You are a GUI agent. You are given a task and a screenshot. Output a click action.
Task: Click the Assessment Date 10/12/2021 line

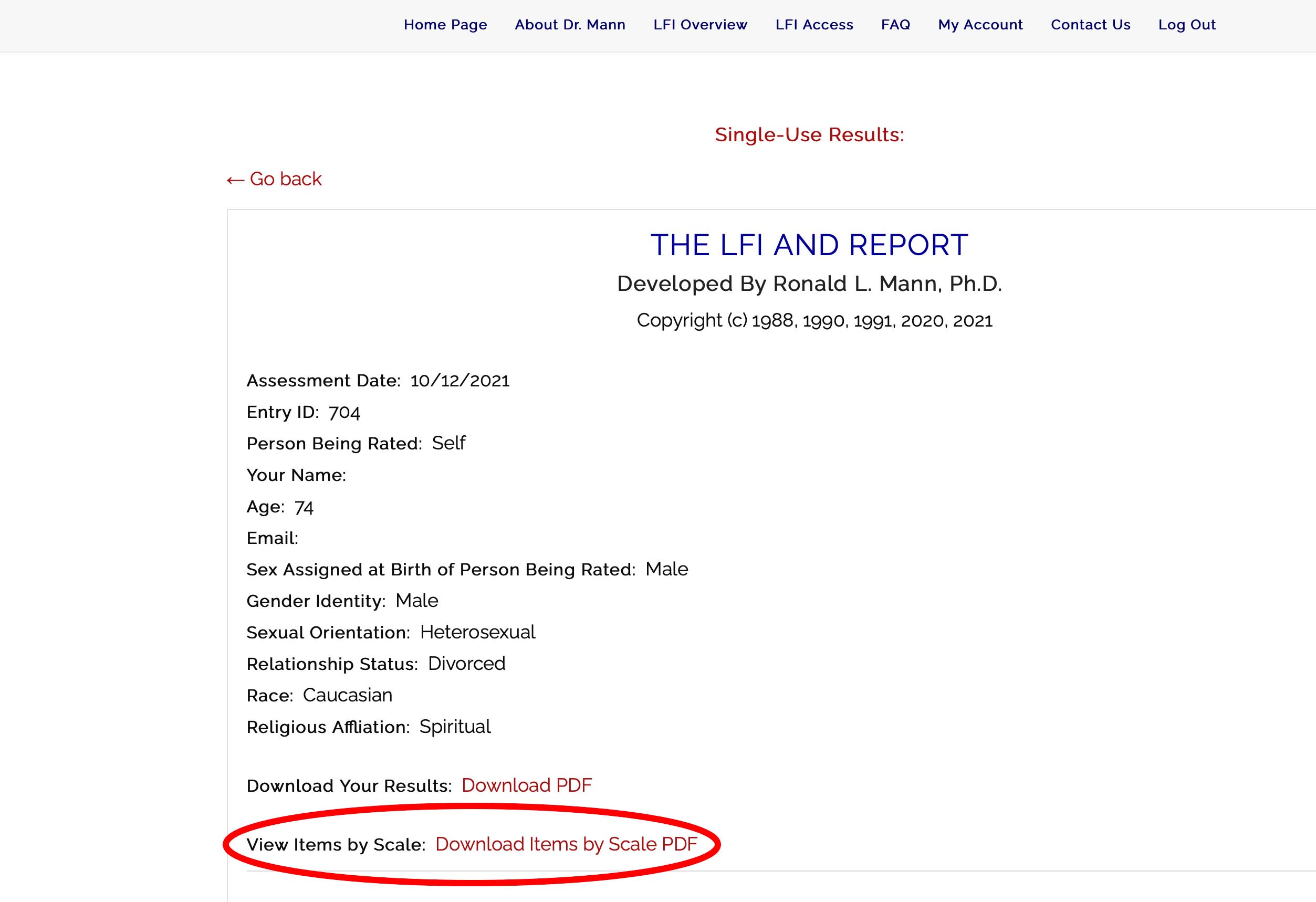pos(378,381)
